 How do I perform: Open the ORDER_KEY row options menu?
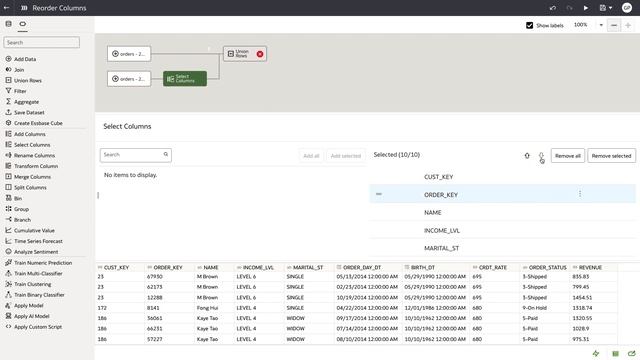point(580,194)
